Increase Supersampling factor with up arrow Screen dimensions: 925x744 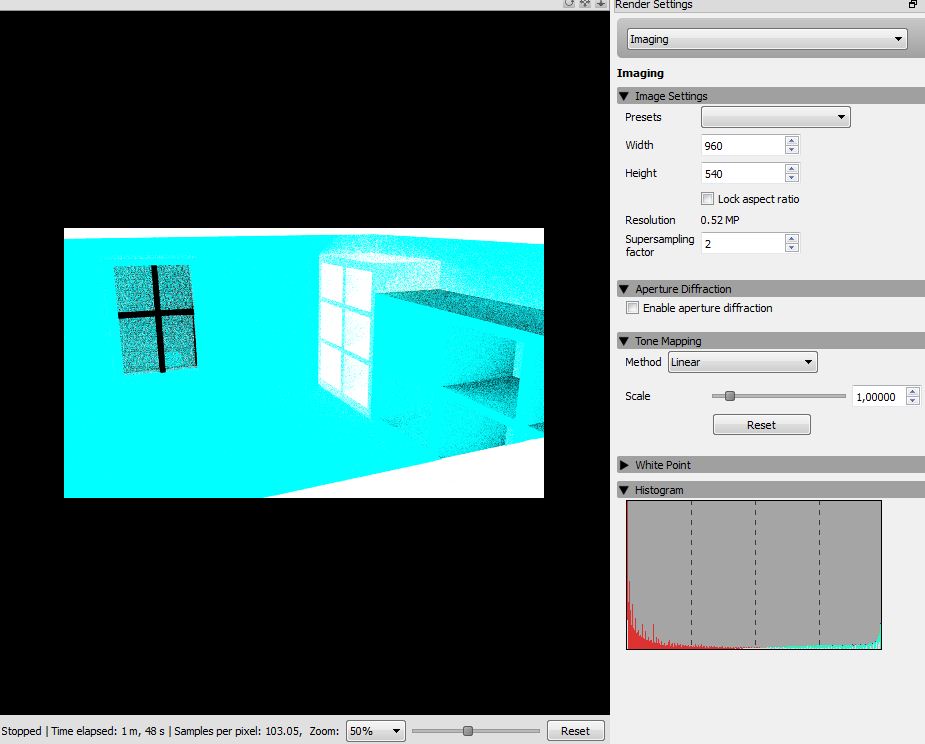click(x=792, y=238)
